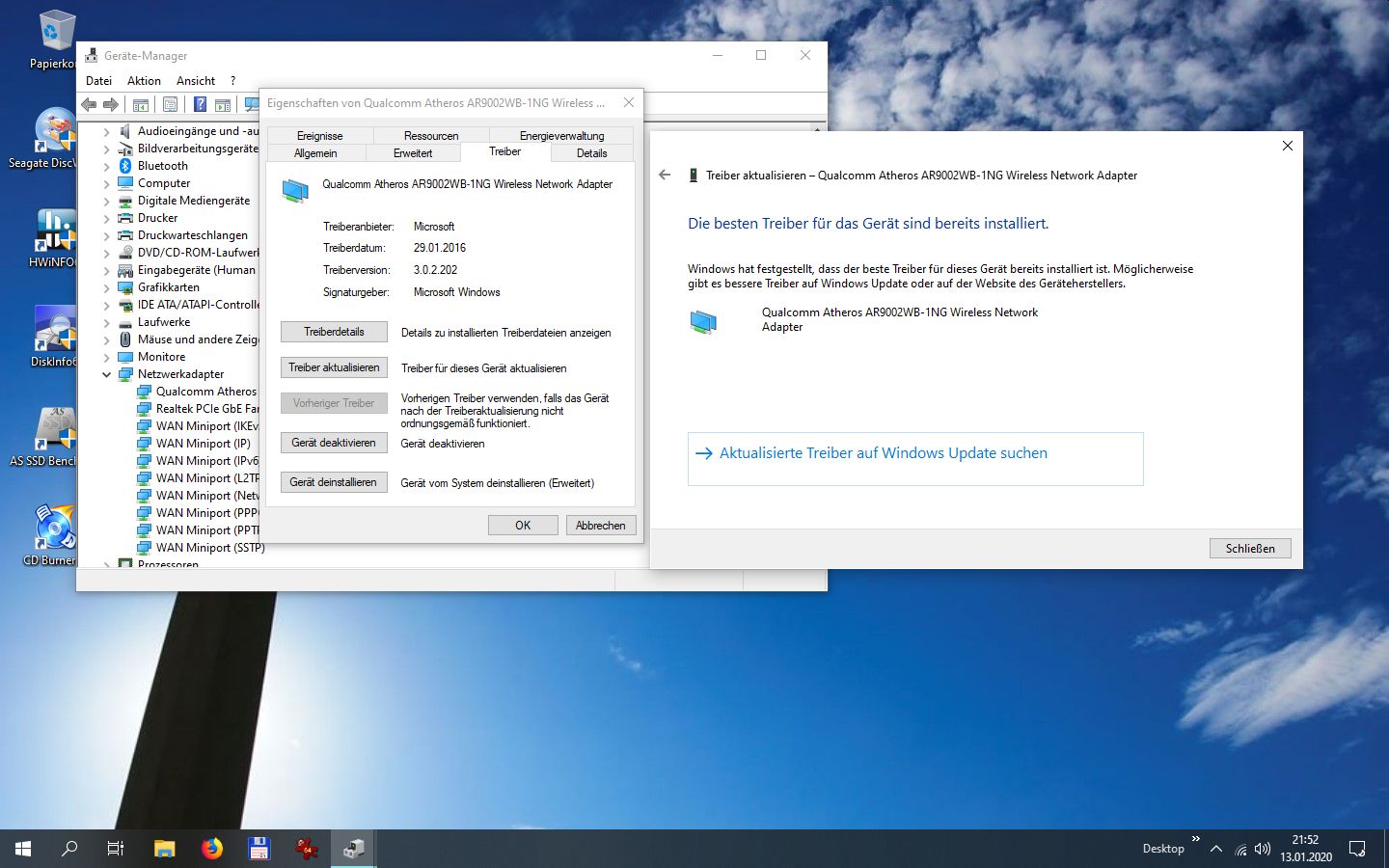Switch to the Ereignisse tab
1389x868 pixels.
(319, 136)
